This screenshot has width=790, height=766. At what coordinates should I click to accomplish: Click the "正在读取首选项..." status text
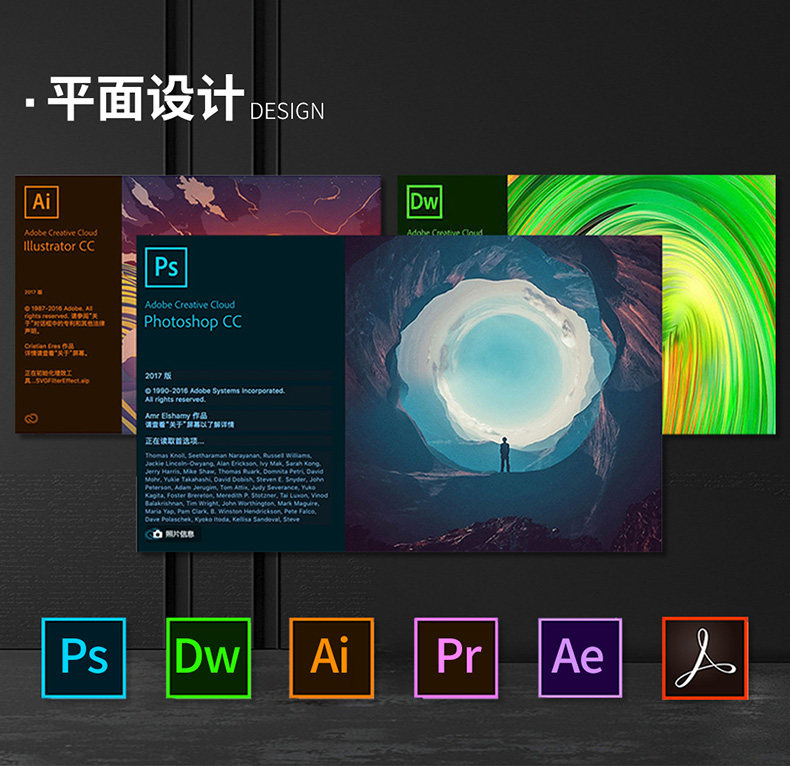click(174, 441)
